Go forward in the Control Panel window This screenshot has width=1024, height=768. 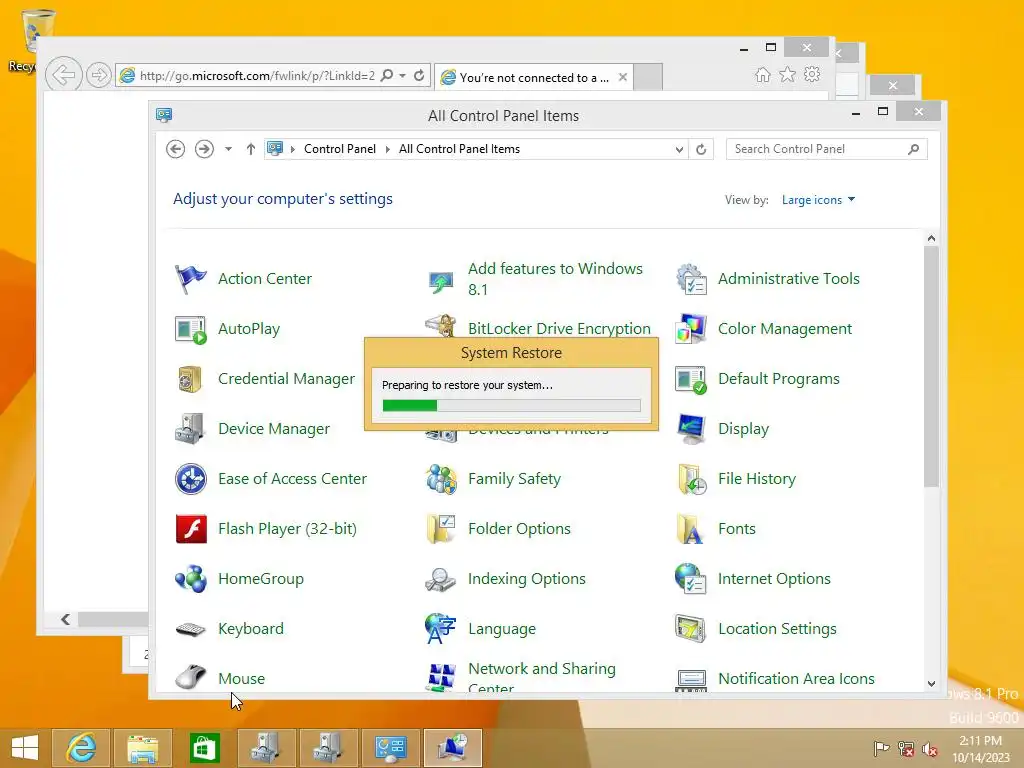(204, 150)
